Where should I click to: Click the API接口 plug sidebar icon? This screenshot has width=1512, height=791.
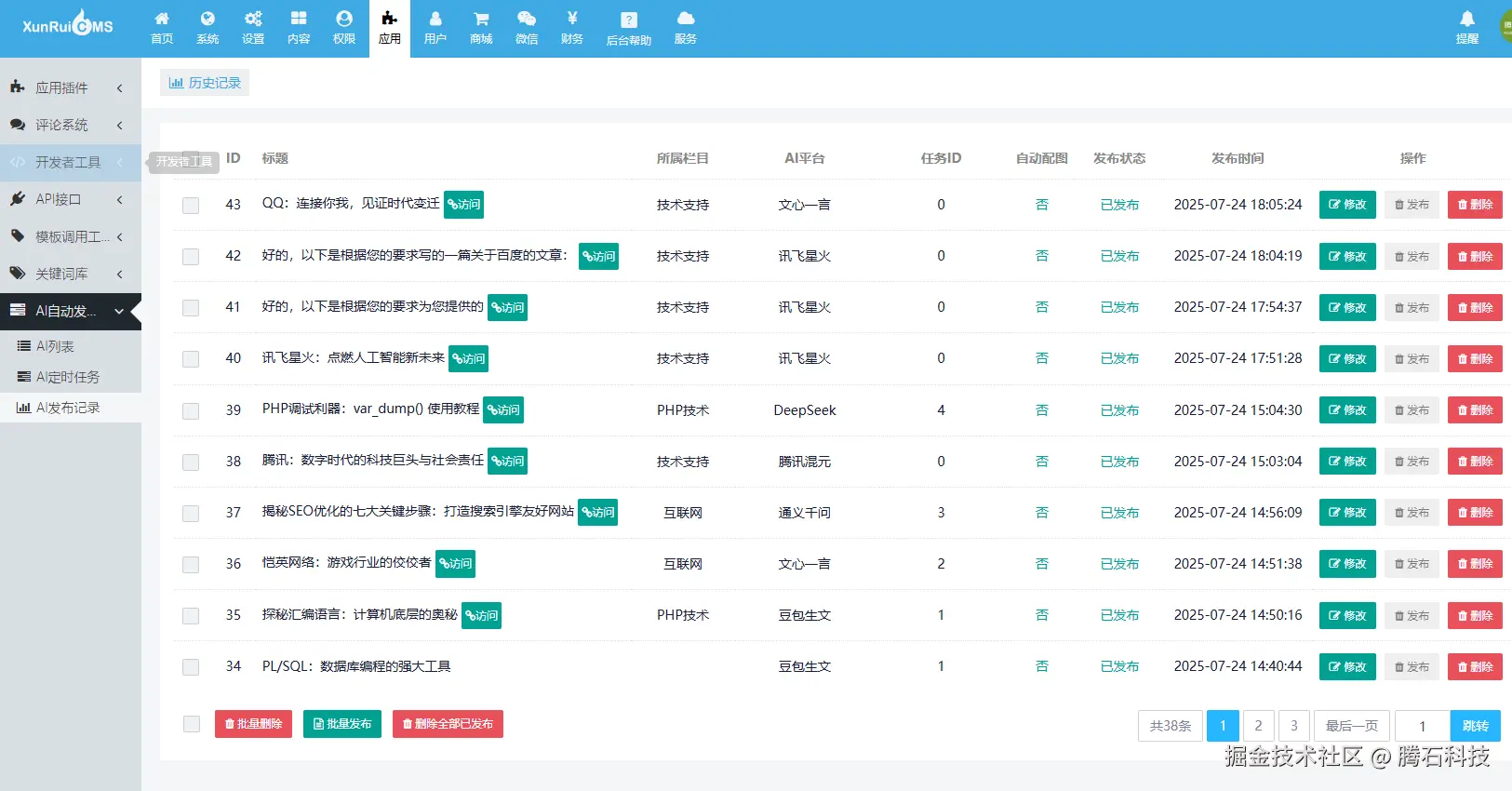pos(18,198)
